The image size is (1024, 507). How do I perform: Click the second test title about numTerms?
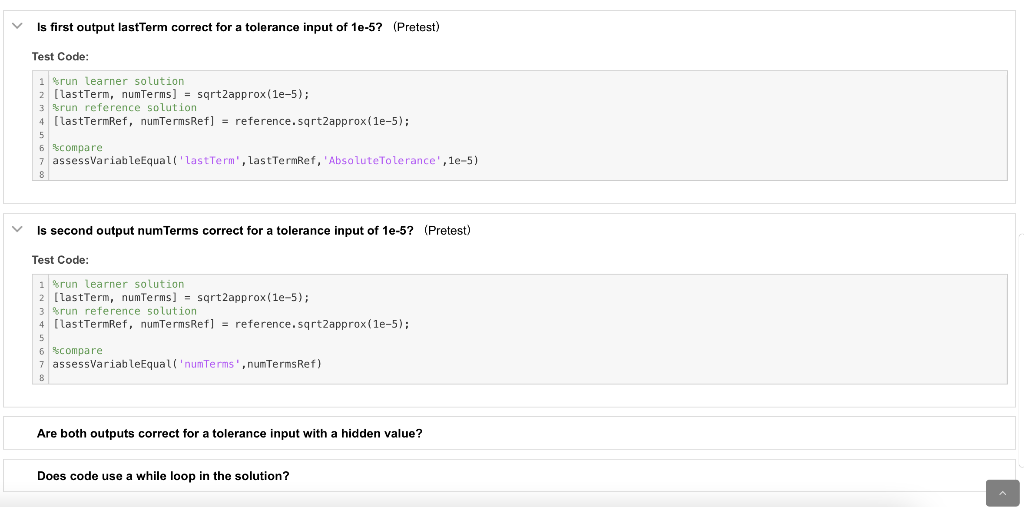pyautogui.click(x=225, y=231)
